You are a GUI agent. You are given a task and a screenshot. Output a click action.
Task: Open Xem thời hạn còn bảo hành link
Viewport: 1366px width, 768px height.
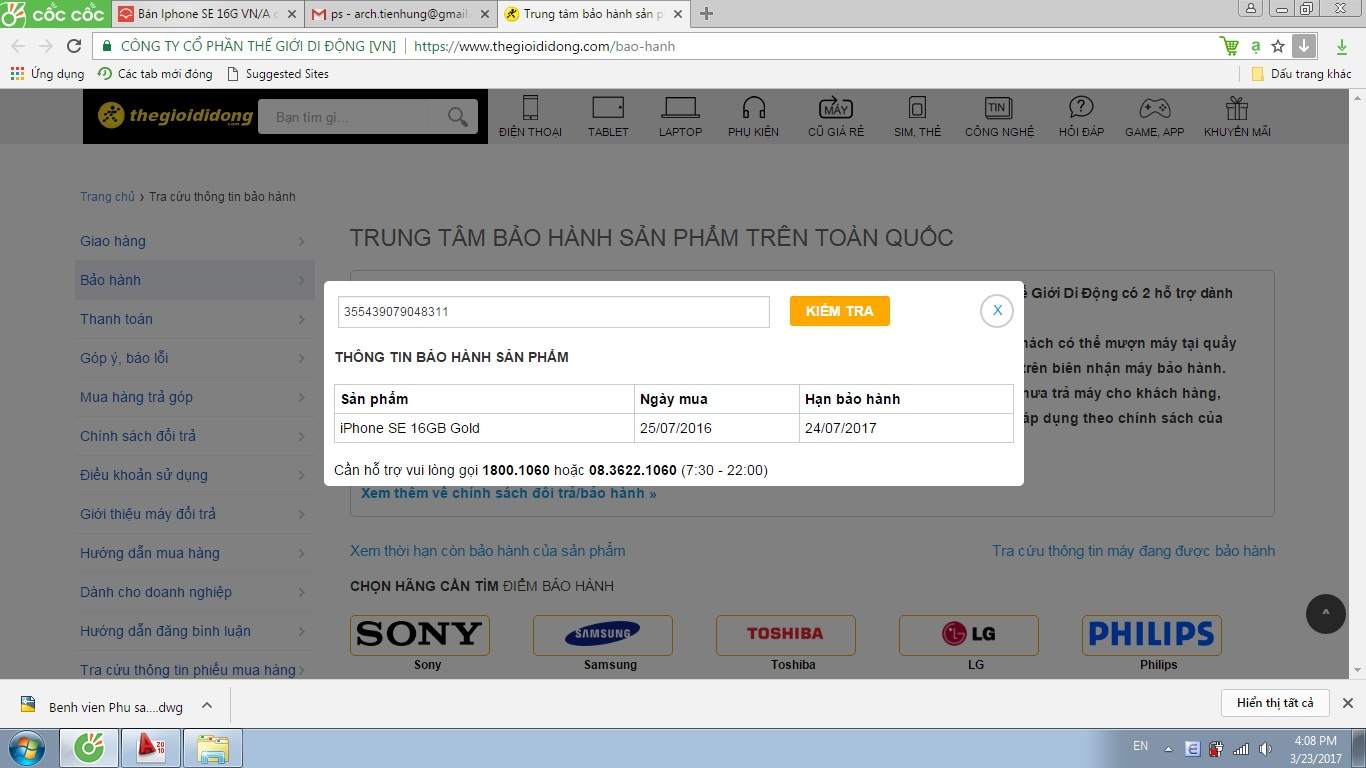coord(488,551)
